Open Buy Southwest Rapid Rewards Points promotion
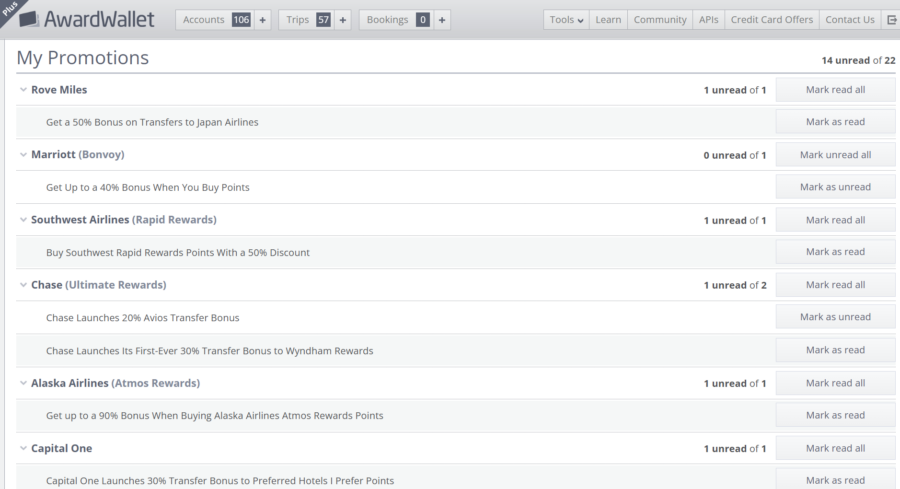Screen dimensions: 900x489 click(x=177, y=253)
